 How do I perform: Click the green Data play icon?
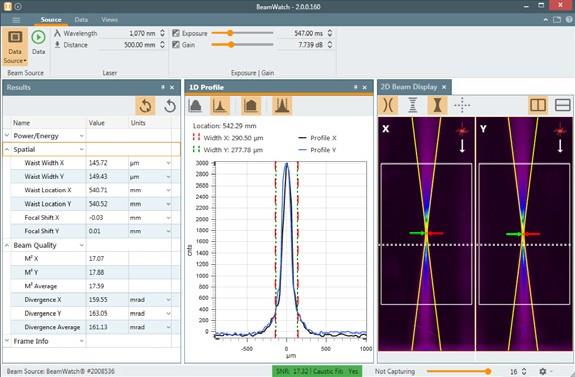click(38, 37)
